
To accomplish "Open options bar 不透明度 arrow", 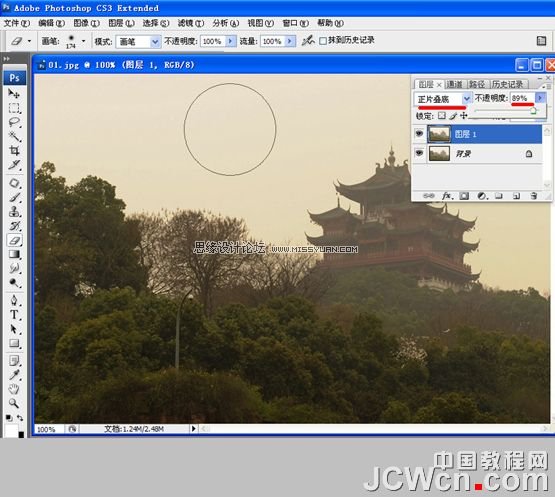I will 230,41.
